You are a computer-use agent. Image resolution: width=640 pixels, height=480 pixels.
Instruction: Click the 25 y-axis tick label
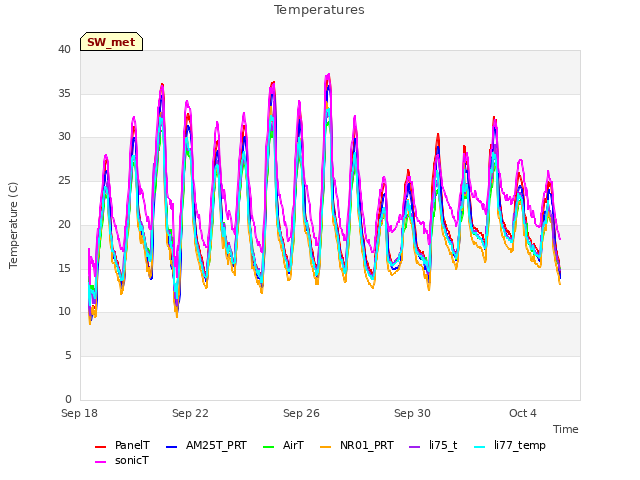pyautogui.click(x=64, y=180)
